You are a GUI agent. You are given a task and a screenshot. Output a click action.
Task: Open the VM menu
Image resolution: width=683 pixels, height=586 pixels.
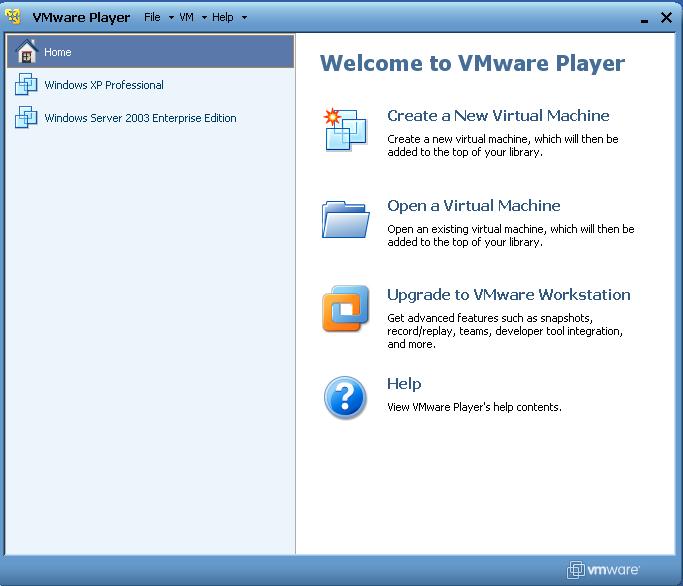pos(187,17)
